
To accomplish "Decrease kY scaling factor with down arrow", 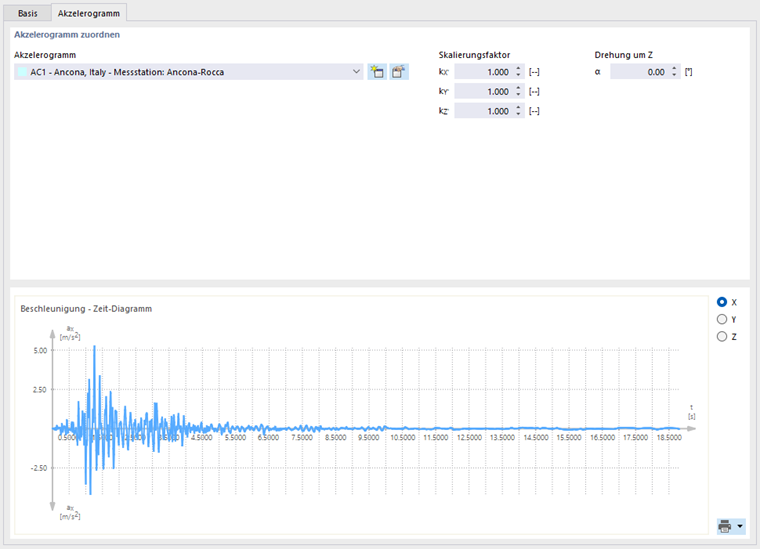I will coord(518,94).
